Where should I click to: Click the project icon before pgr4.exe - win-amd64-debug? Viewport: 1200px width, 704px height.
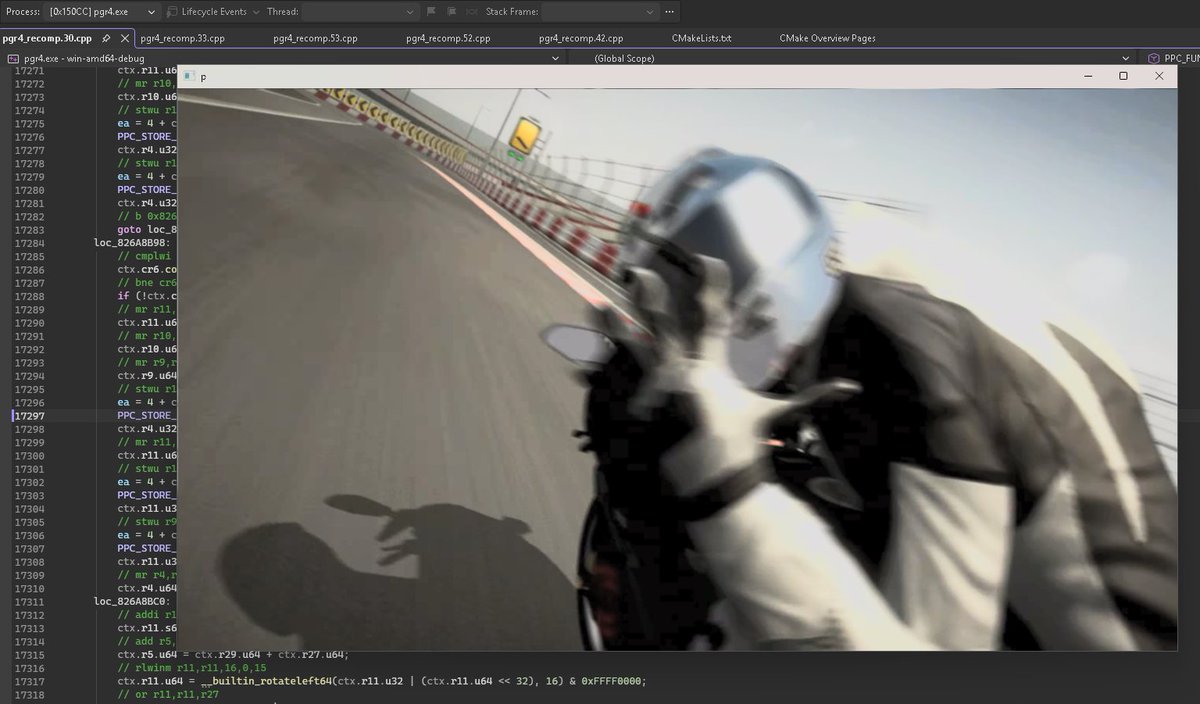12,59
